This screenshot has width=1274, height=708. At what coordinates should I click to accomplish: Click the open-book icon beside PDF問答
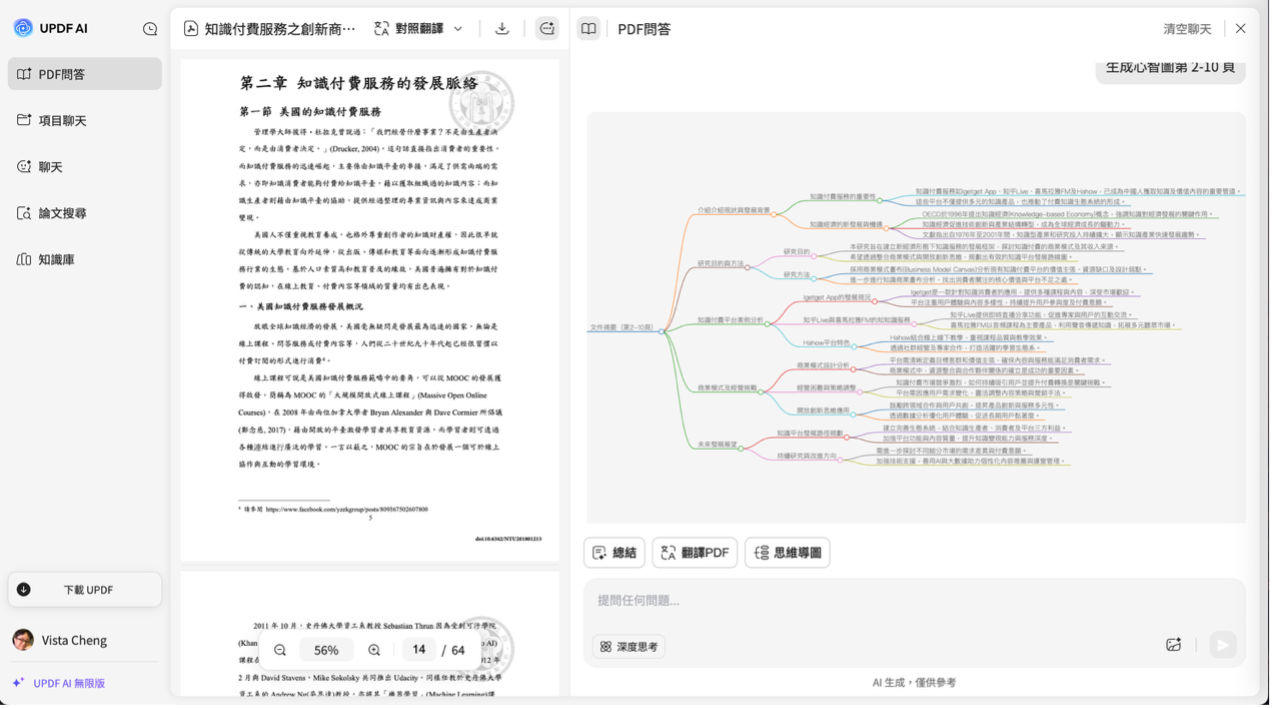pyautogui.click(x=589, y=29)
